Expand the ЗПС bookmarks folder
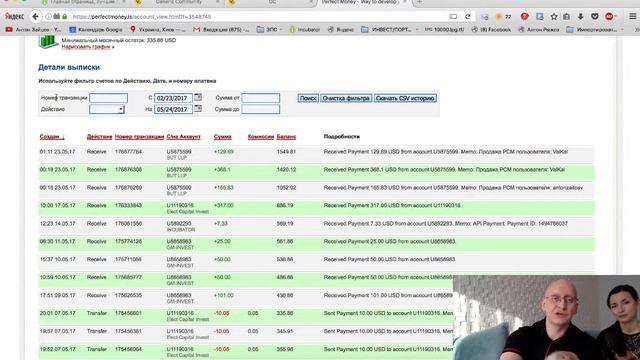This screenshot has height=360, width=640. click(269, 29)
